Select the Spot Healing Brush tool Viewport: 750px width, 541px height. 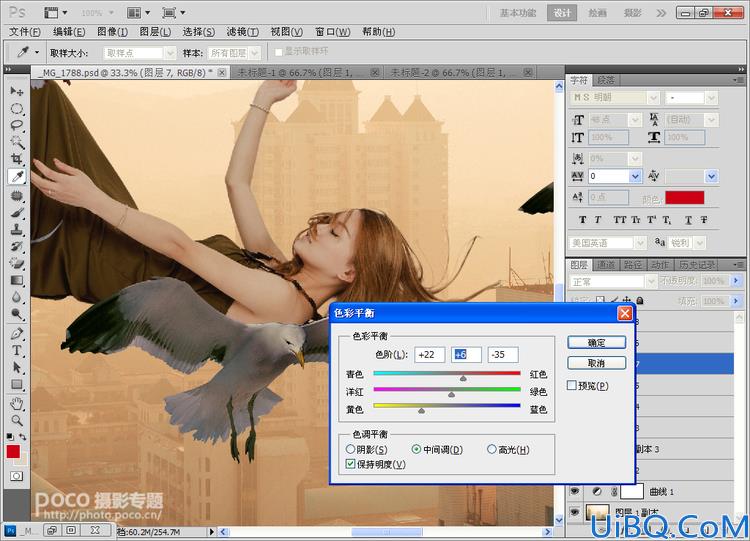coord(17,195)
